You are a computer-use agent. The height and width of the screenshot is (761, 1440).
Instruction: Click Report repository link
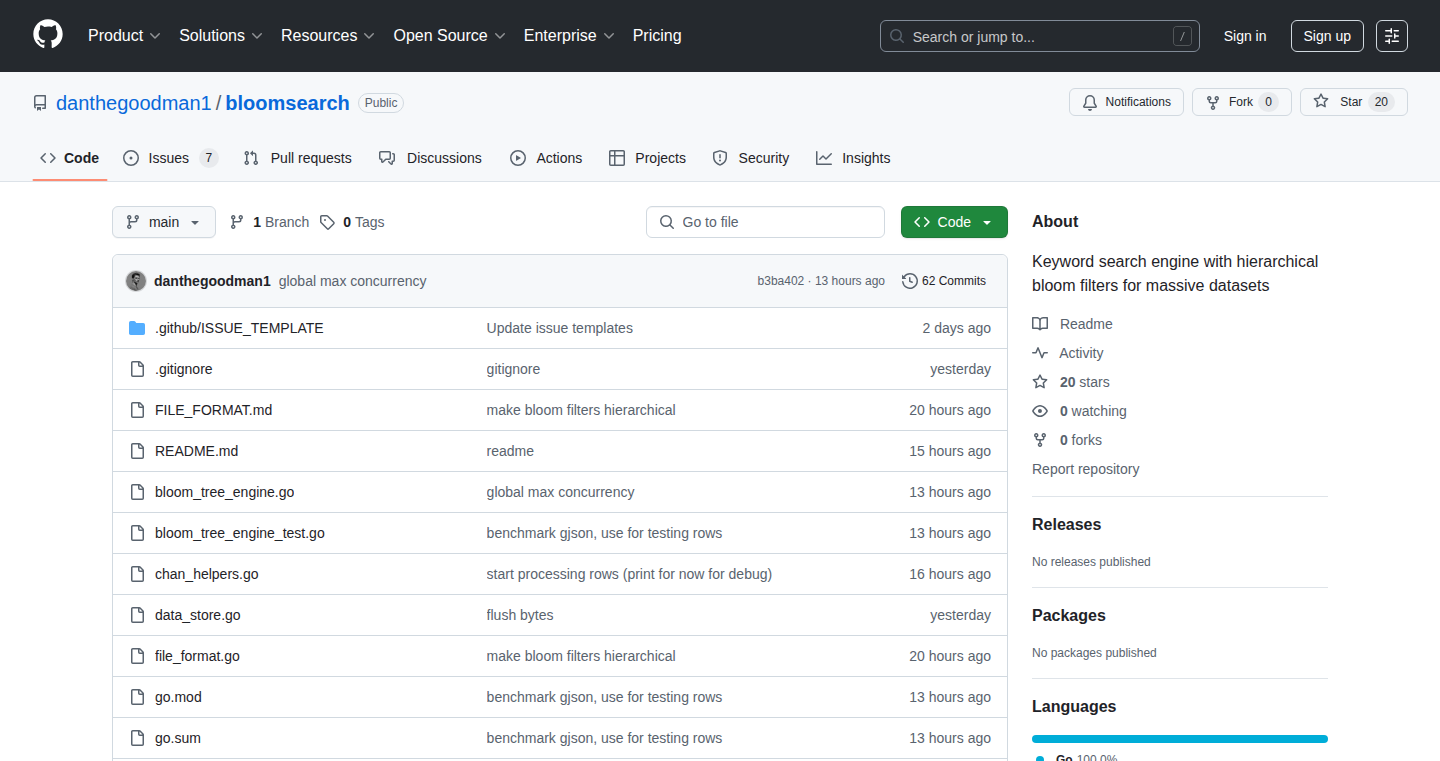click(1086, 469)
